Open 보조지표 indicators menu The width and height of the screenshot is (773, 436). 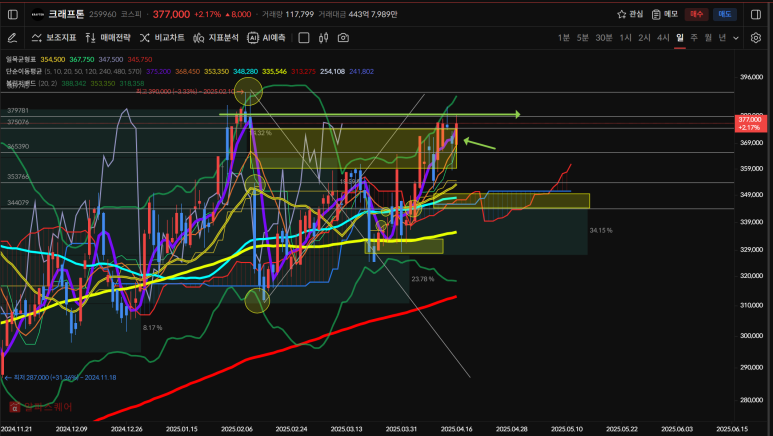pyautogui.click(x=54, y=37)
